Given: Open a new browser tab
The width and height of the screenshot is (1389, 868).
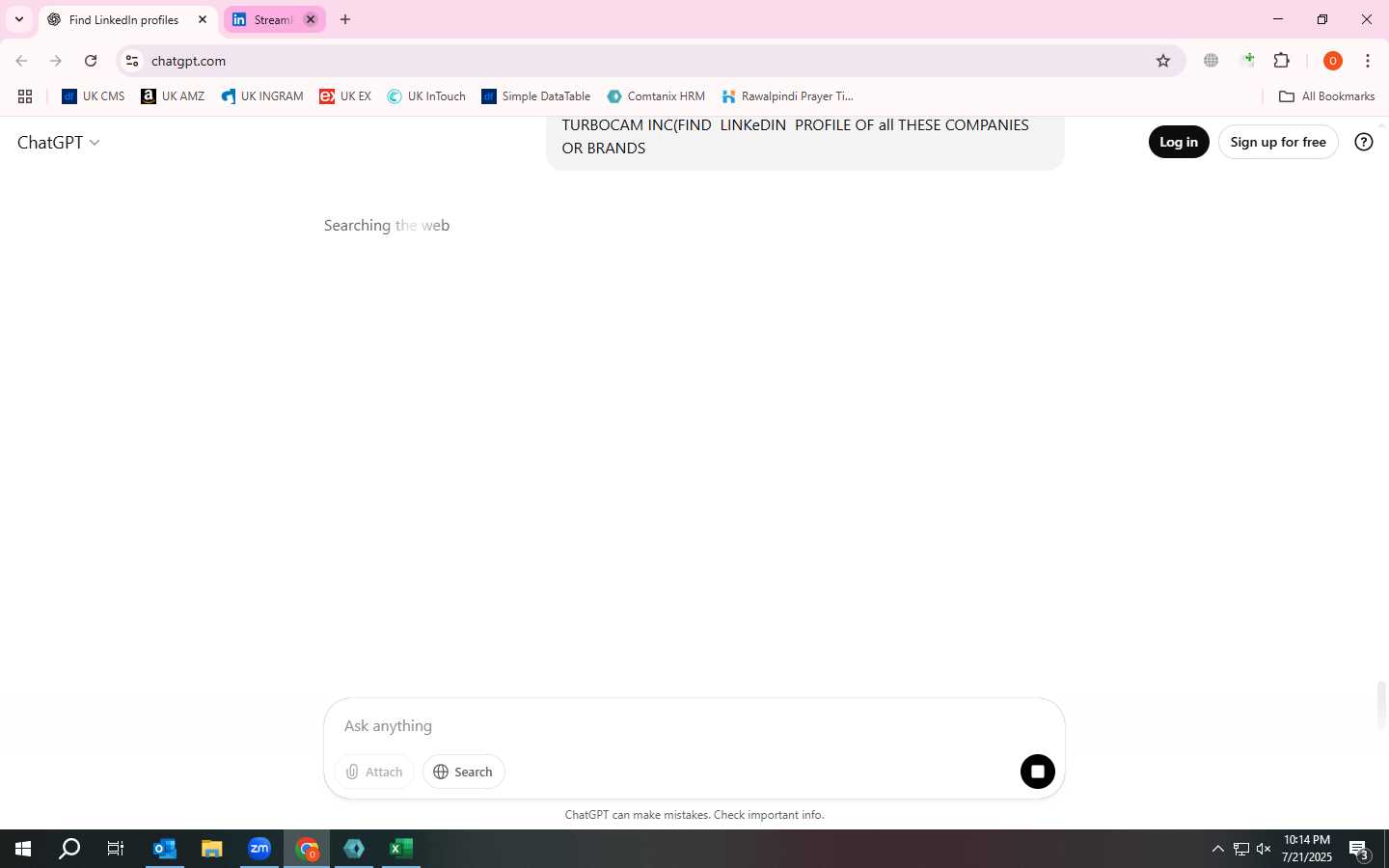Looking at the screenshot, I should [x=345, y=19].
